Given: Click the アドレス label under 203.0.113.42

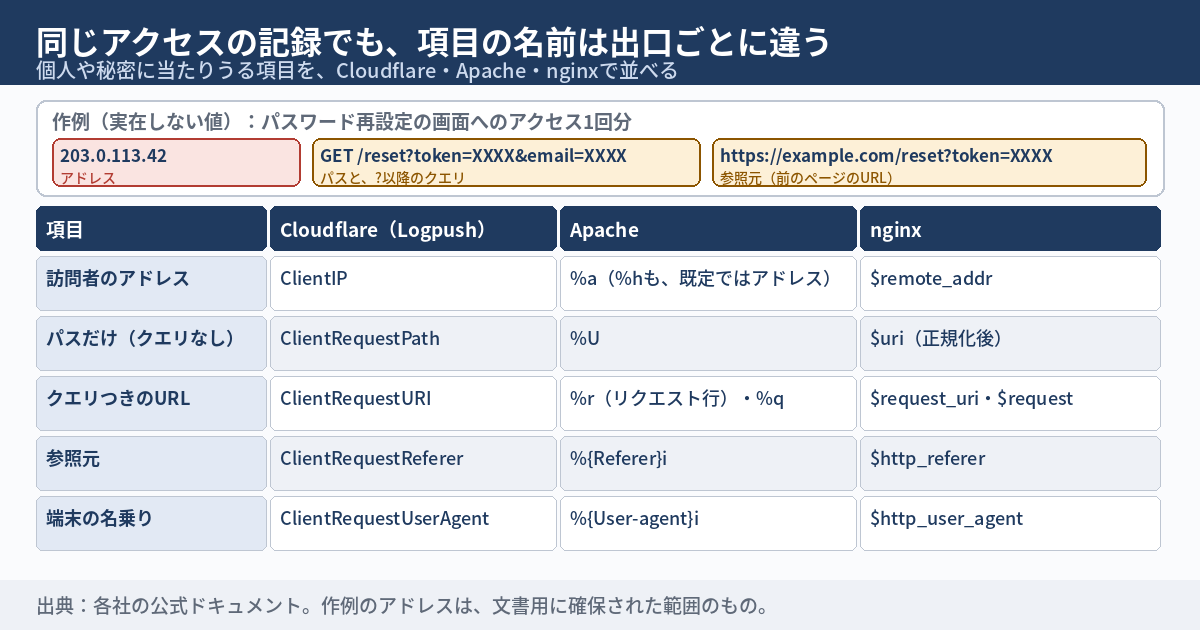Looking at the screenshot, I should 88,178.
